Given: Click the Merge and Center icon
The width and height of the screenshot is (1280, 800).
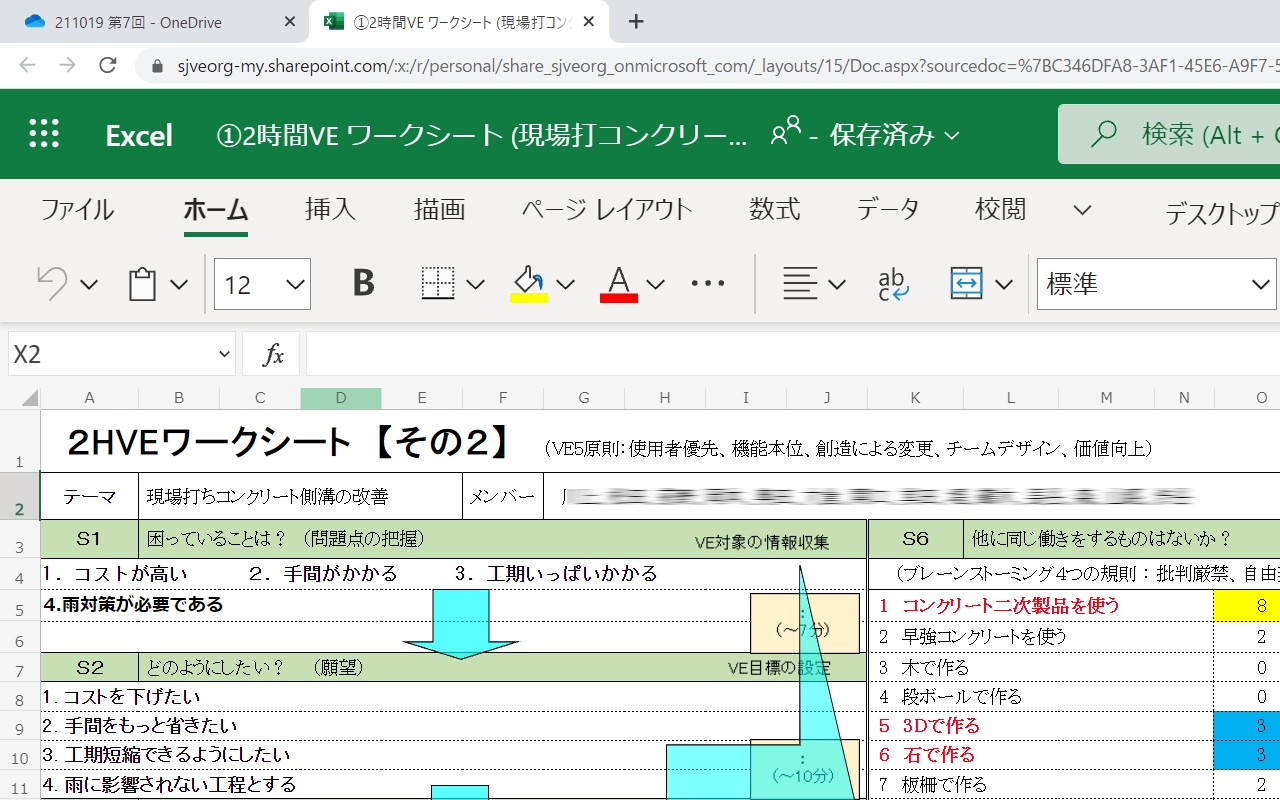Looking at the screenshot, I should [x=967, y=284].
